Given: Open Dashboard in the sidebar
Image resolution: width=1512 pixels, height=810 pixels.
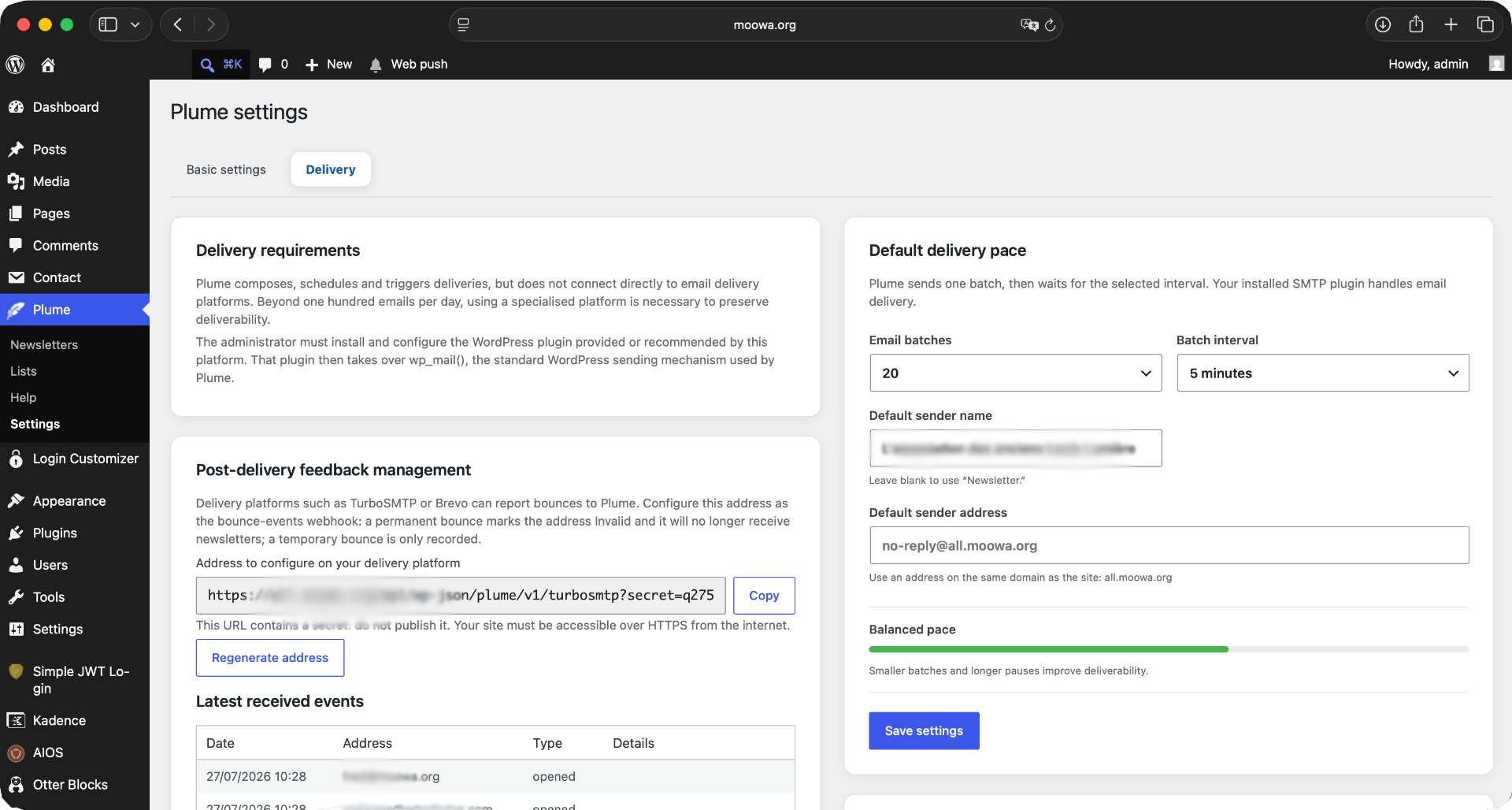Looking at the screenshot, I should [75, 107].
